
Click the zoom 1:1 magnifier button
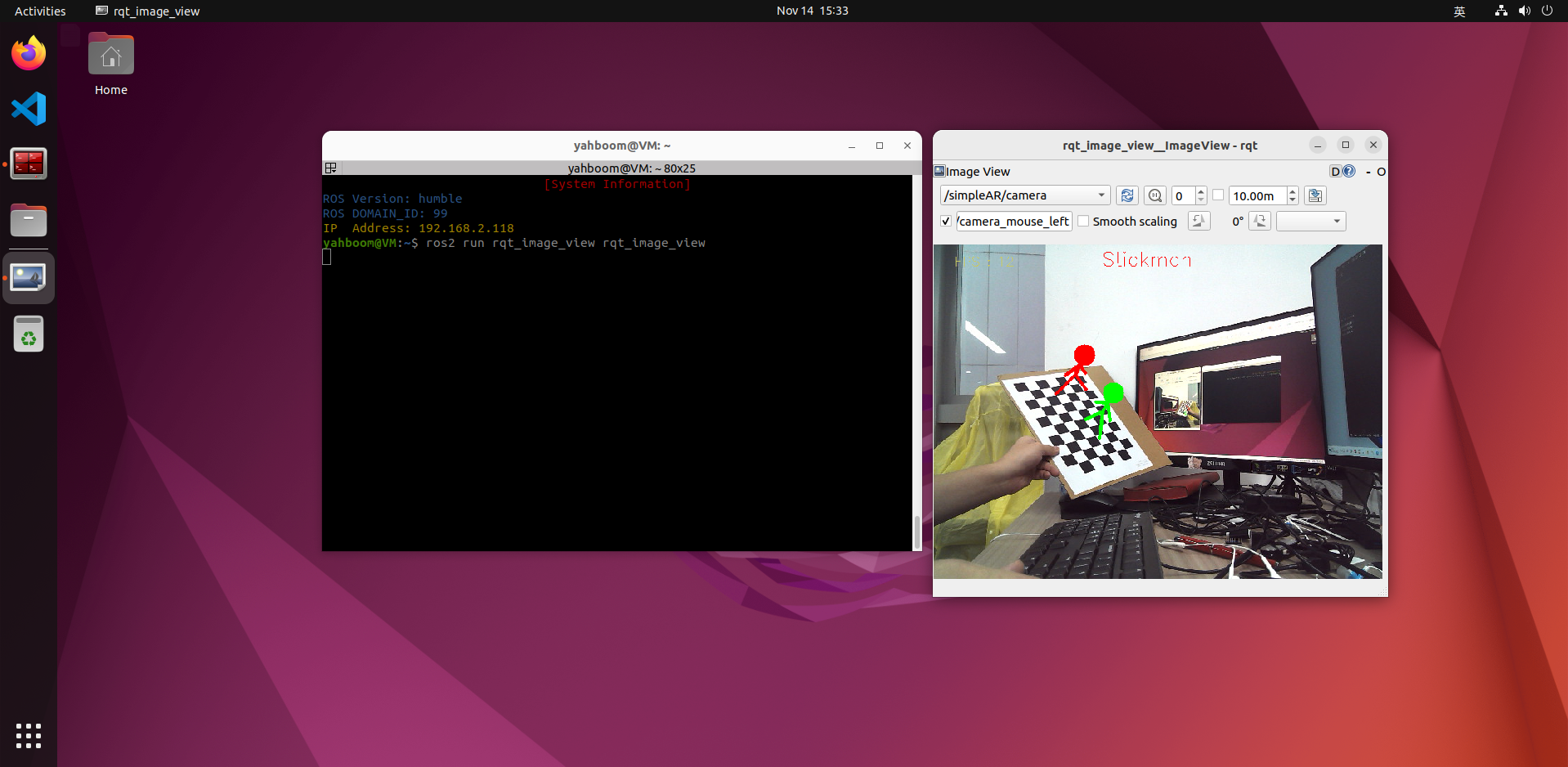point(1155,195)
